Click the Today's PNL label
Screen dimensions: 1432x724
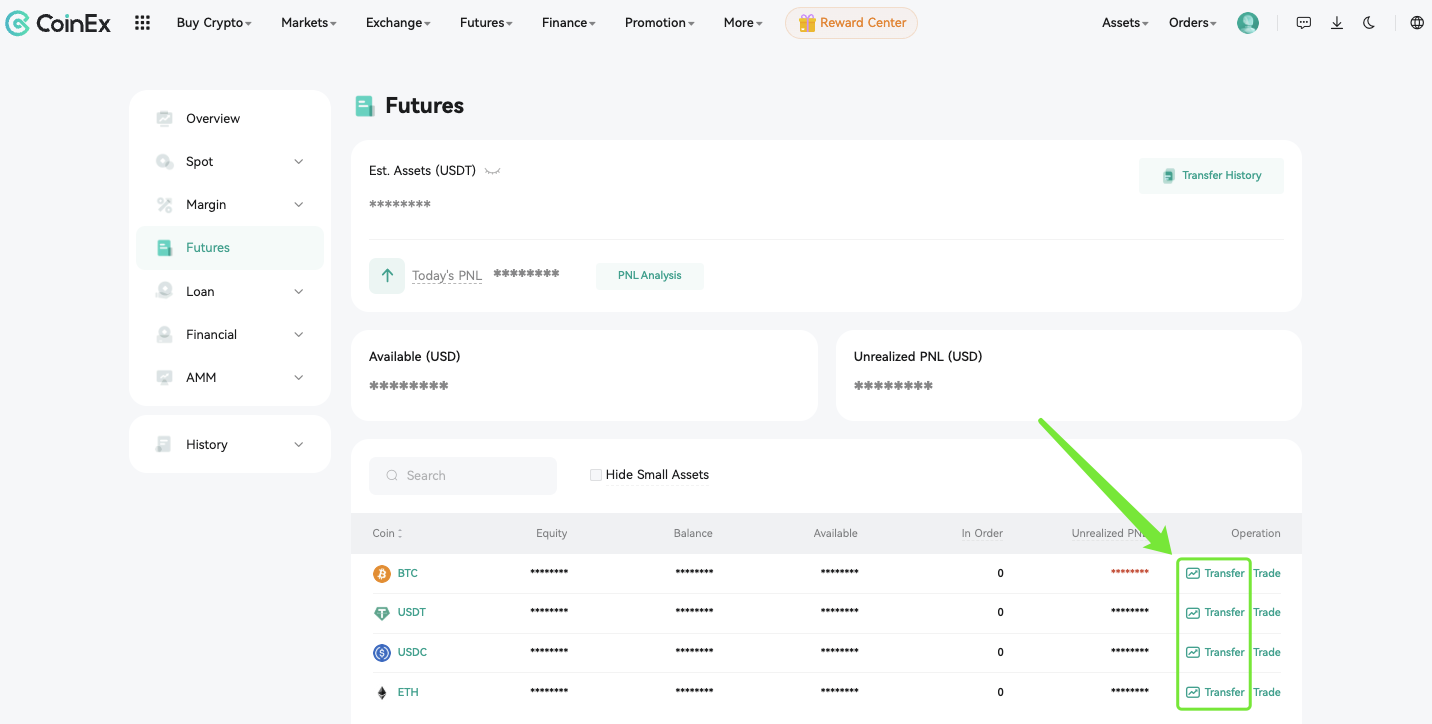[x=447, y=276]
